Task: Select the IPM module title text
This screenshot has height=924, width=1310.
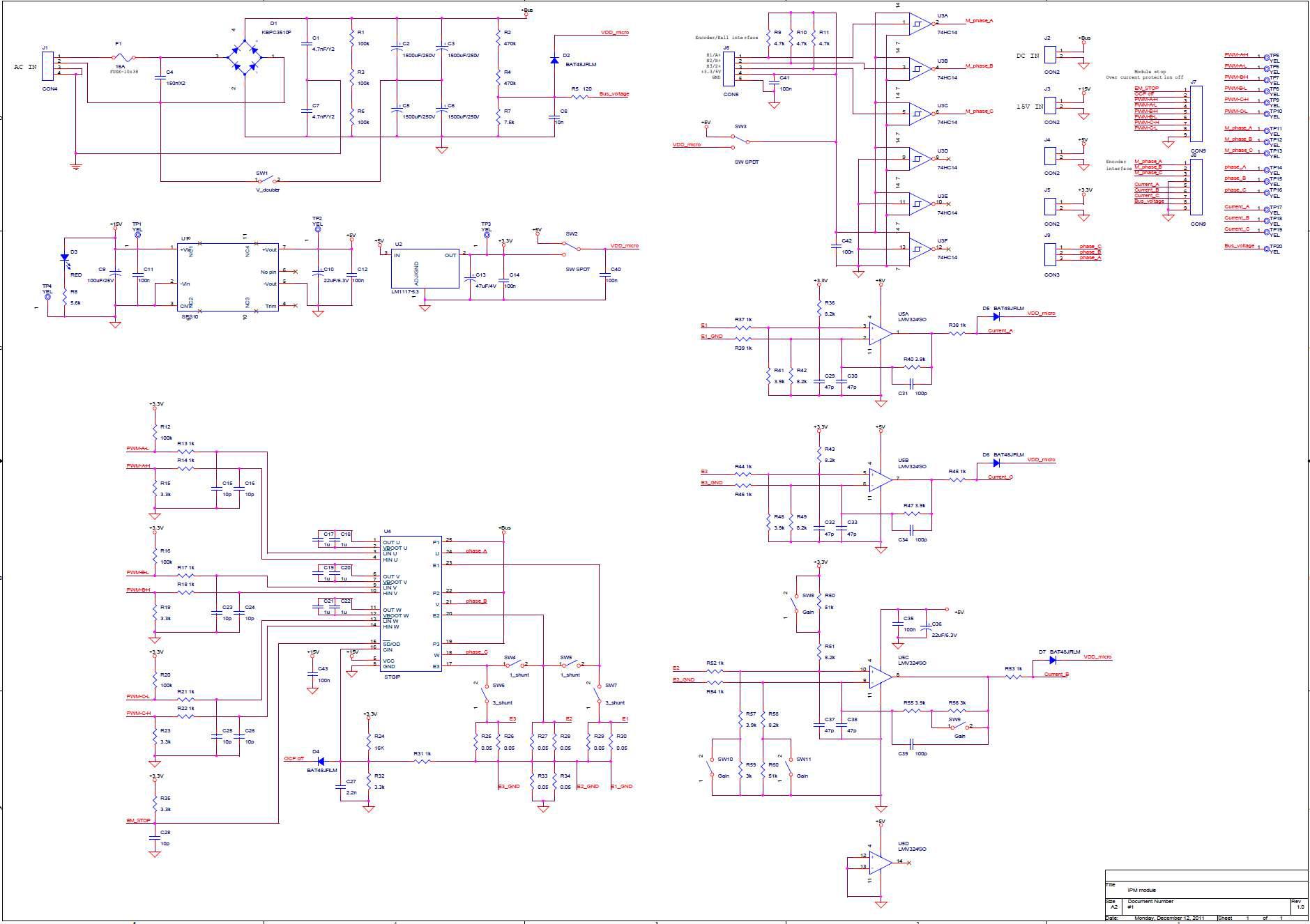Action: pos(1141,890)
